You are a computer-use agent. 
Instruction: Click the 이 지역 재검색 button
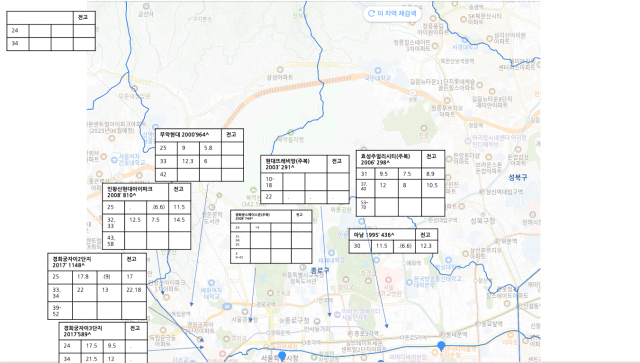coord(392,13)
